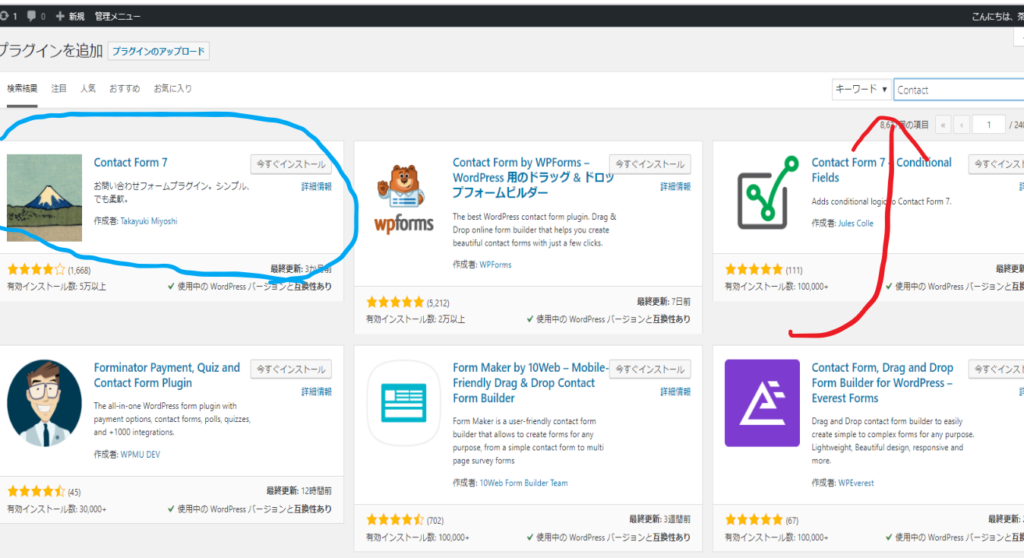Open 詳細情報 for Form Maker by 10Web
The image size is (1024, 558).
pyautogui.click(x=675, y=391)
